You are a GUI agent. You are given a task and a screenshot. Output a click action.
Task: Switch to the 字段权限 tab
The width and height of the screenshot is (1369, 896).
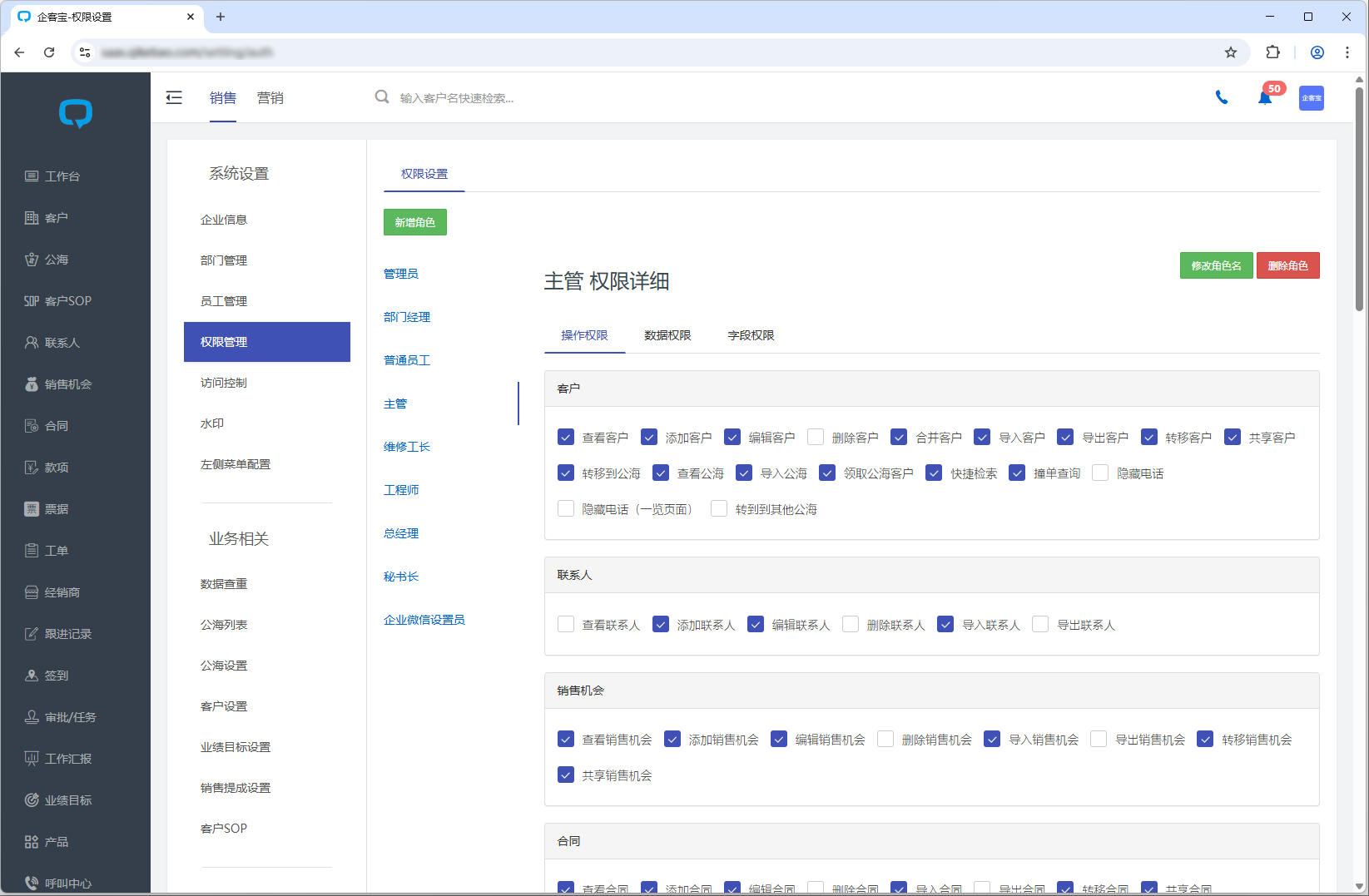[x=751, y=335]
